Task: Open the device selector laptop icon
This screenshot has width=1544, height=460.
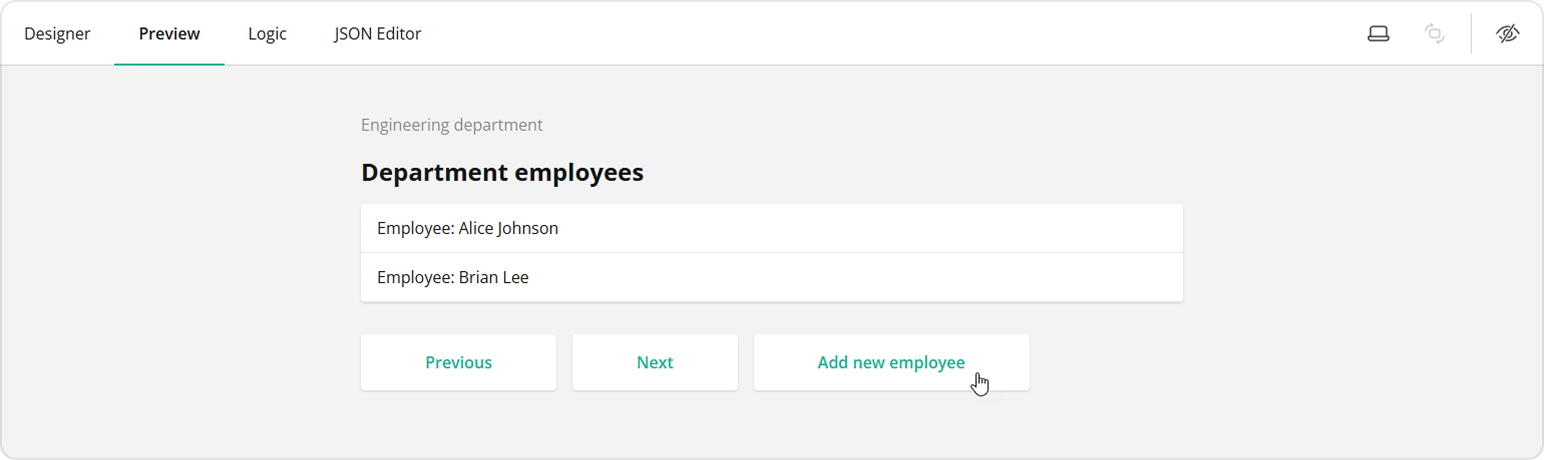Action: pos(1378,34)
